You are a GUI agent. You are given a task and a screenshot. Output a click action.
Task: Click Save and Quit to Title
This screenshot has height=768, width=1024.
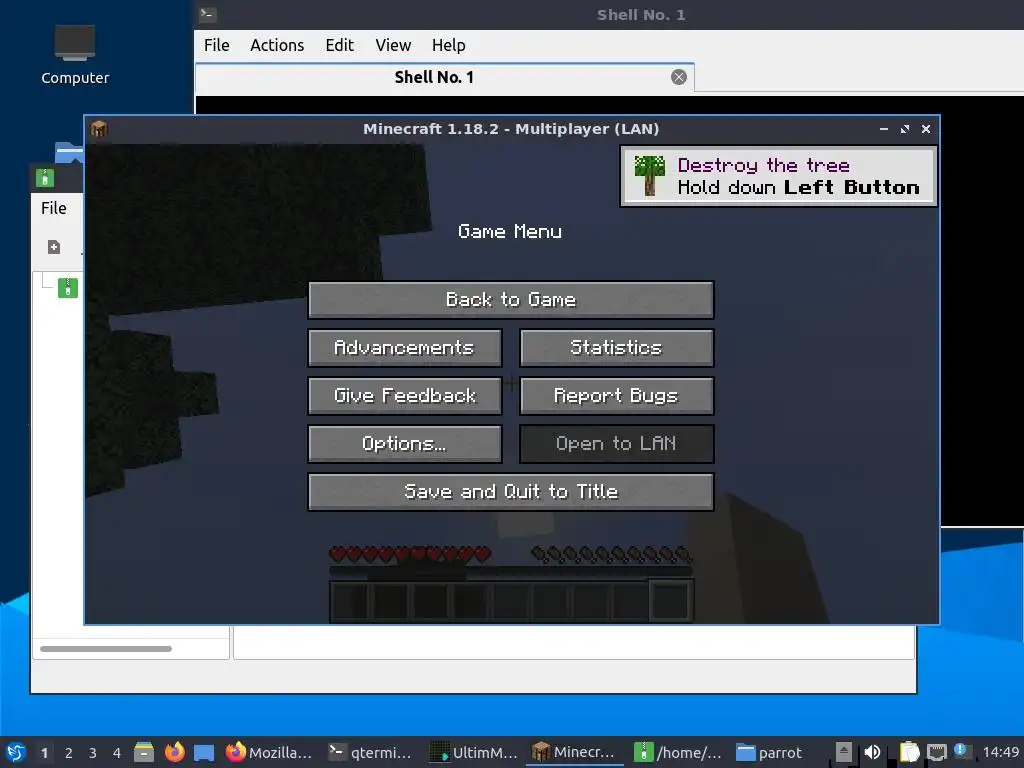point(511,492)
